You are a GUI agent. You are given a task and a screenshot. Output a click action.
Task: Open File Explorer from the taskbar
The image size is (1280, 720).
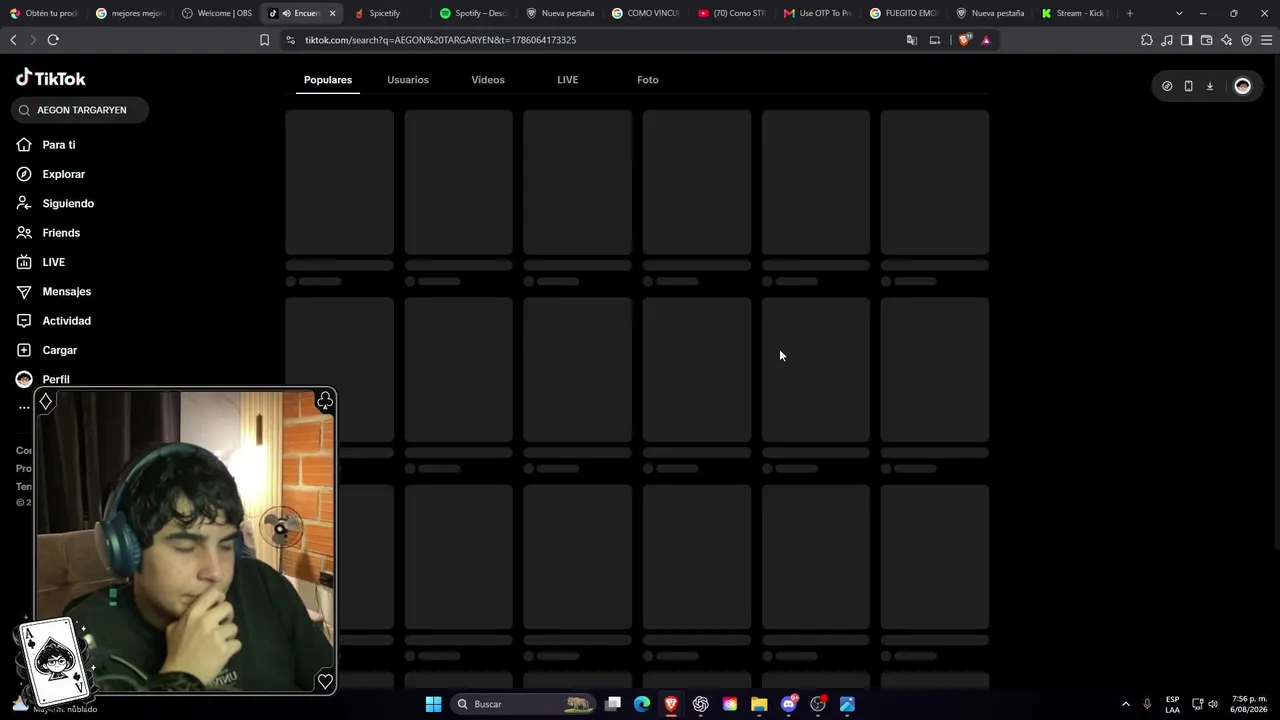coord(759,704)
